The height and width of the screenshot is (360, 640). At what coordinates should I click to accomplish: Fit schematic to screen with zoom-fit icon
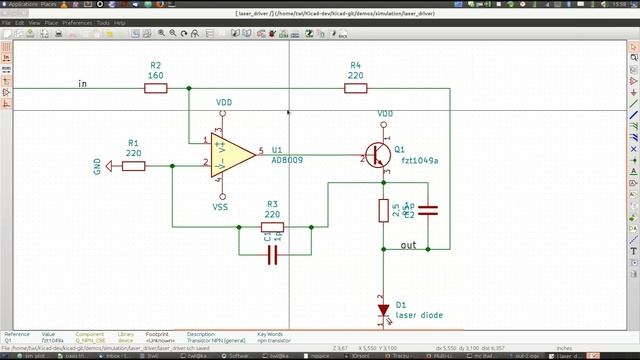click(195, 34)
